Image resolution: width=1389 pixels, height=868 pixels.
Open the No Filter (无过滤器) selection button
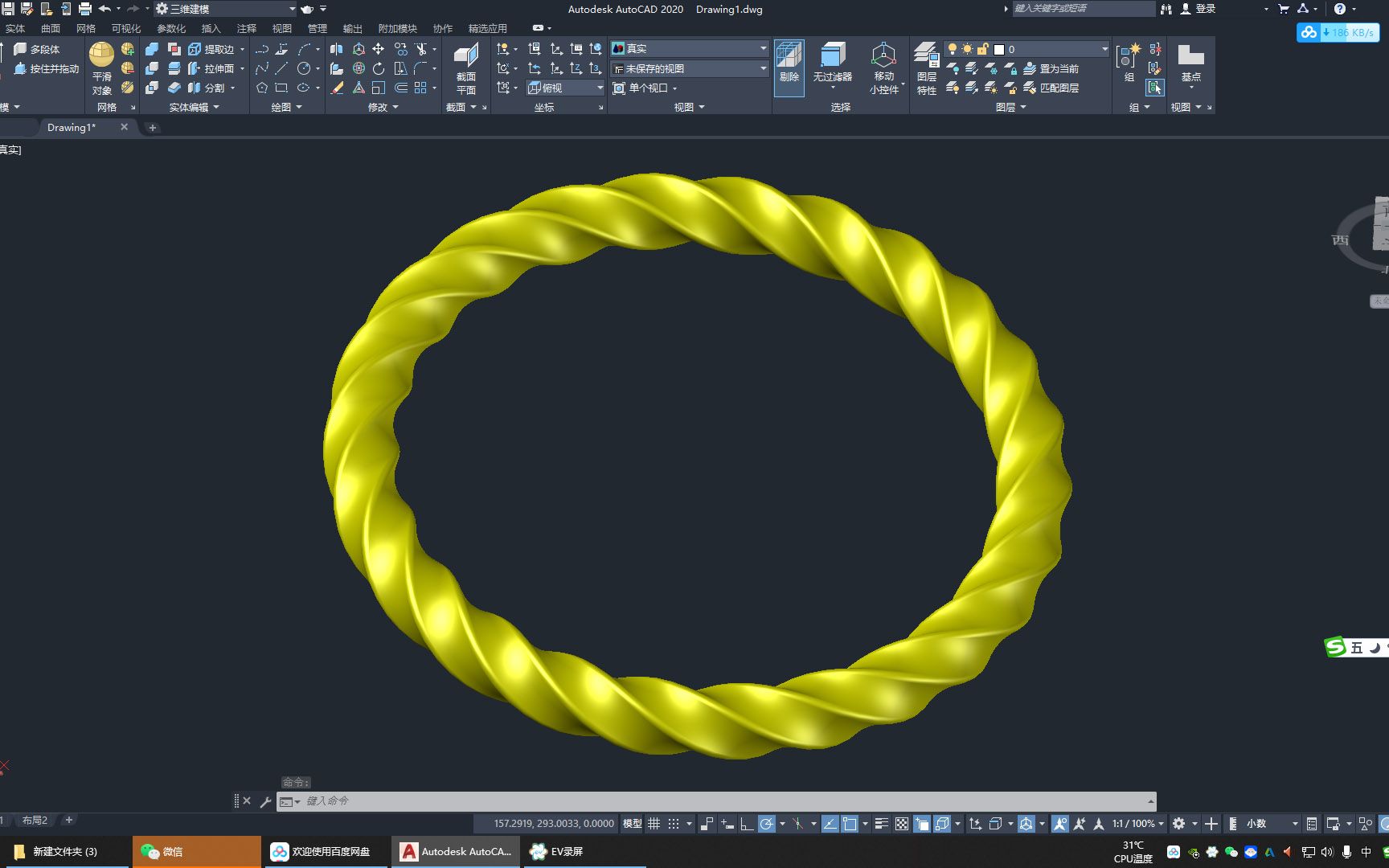832,64
